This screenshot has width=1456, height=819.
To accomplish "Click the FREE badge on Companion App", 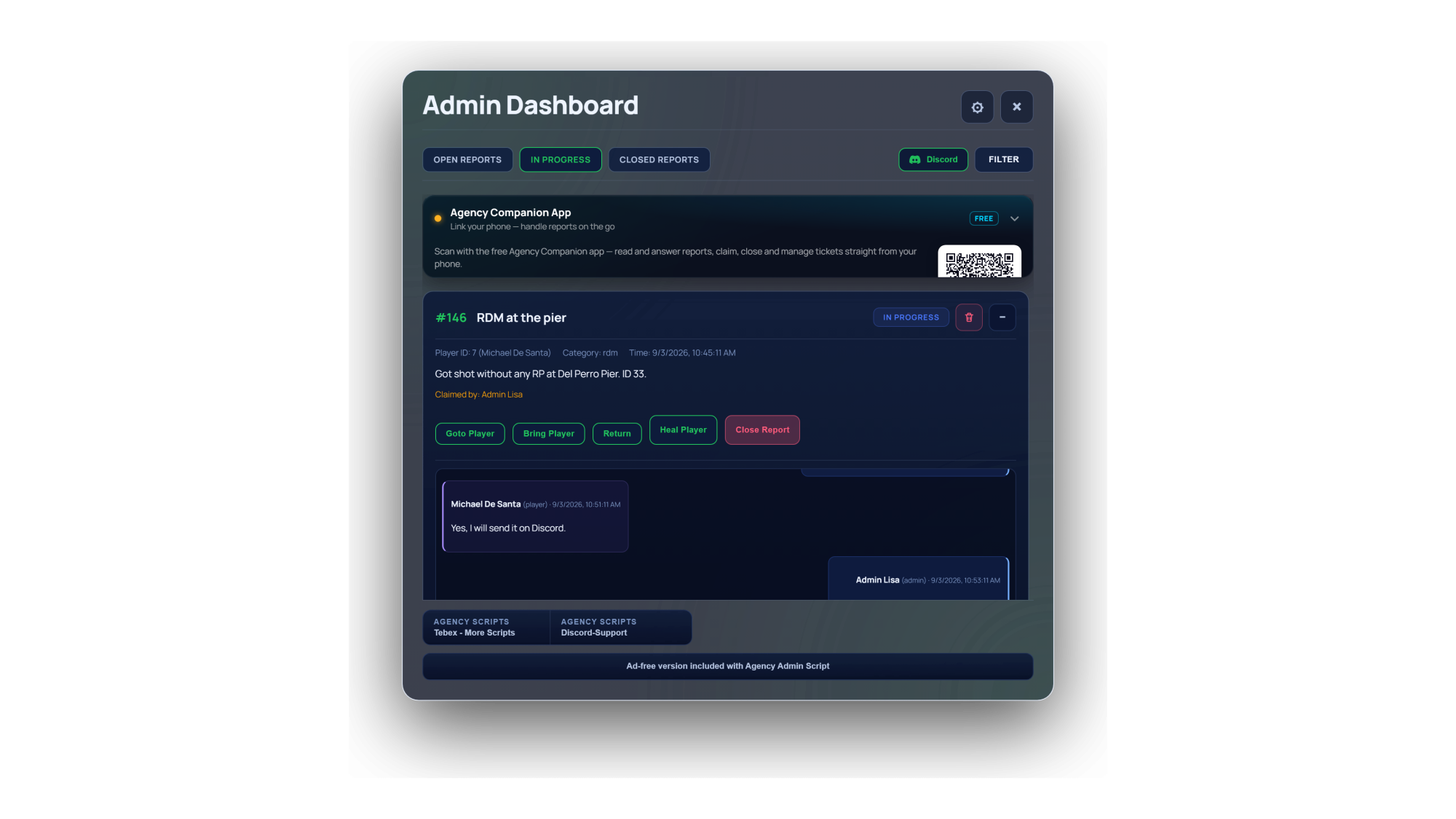I will click(984, 218).
